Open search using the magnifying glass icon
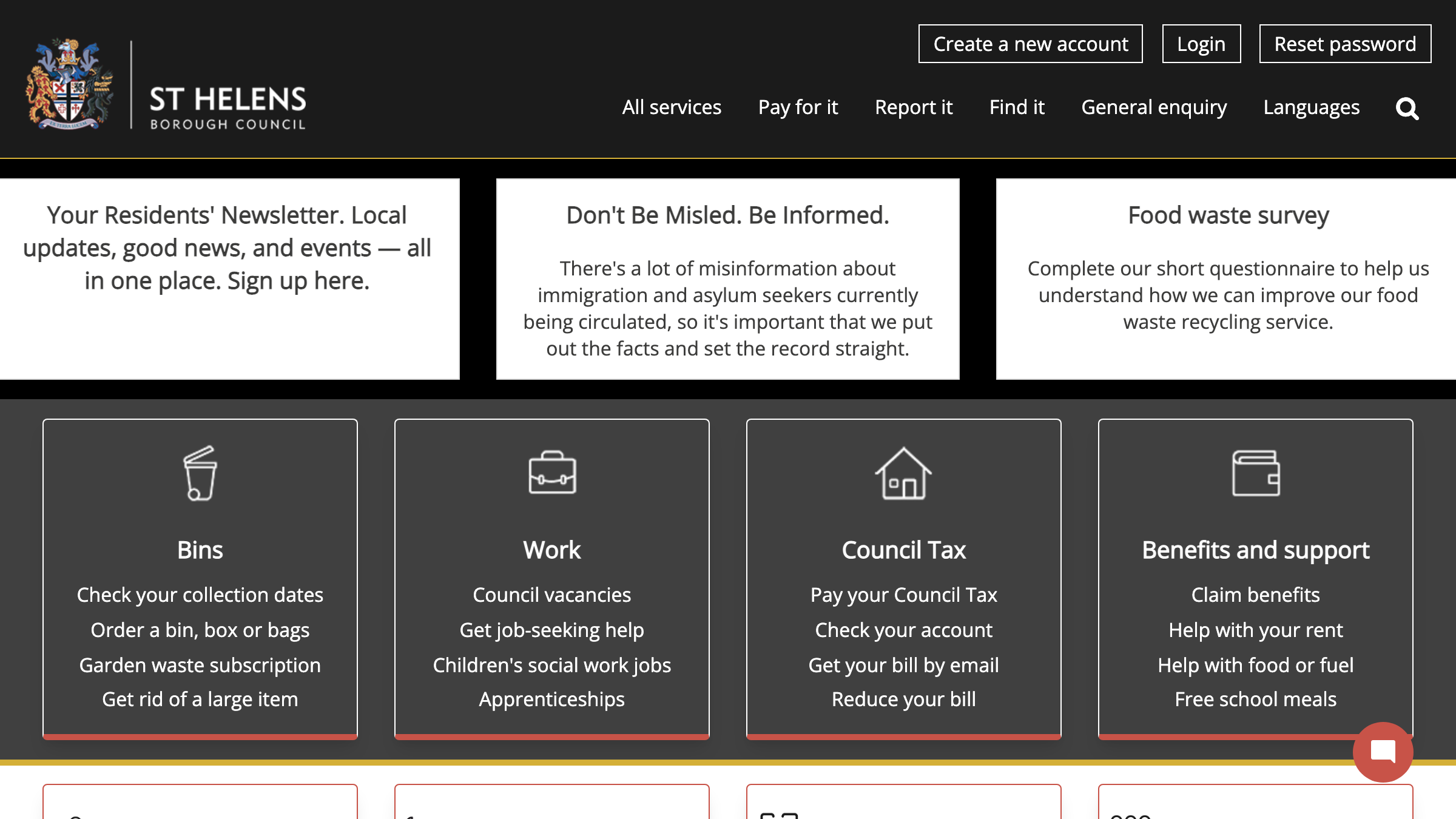 [x=1406, y=109]
